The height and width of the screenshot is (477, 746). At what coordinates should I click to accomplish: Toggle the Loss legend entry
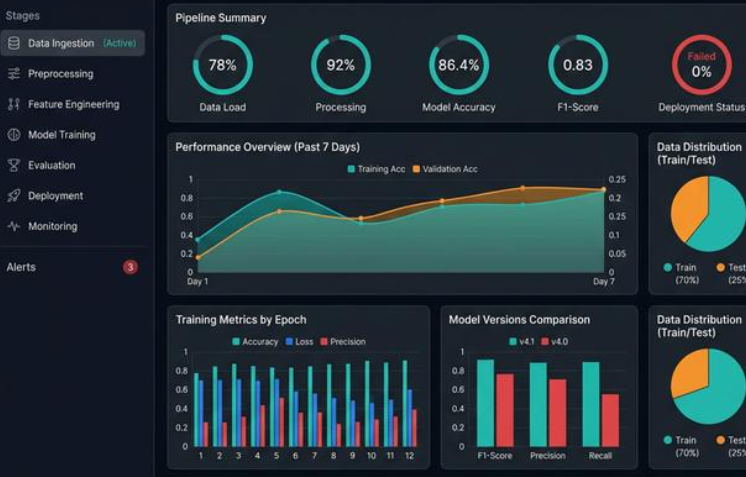[x=299, y=341]
